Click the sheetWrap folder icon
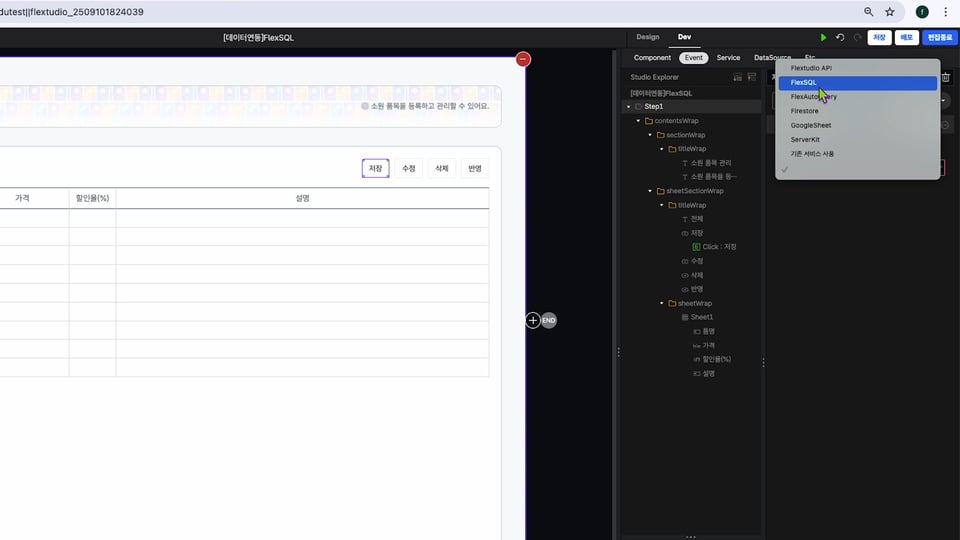Screen dimensions: 960x540 (x=672, y=303)
